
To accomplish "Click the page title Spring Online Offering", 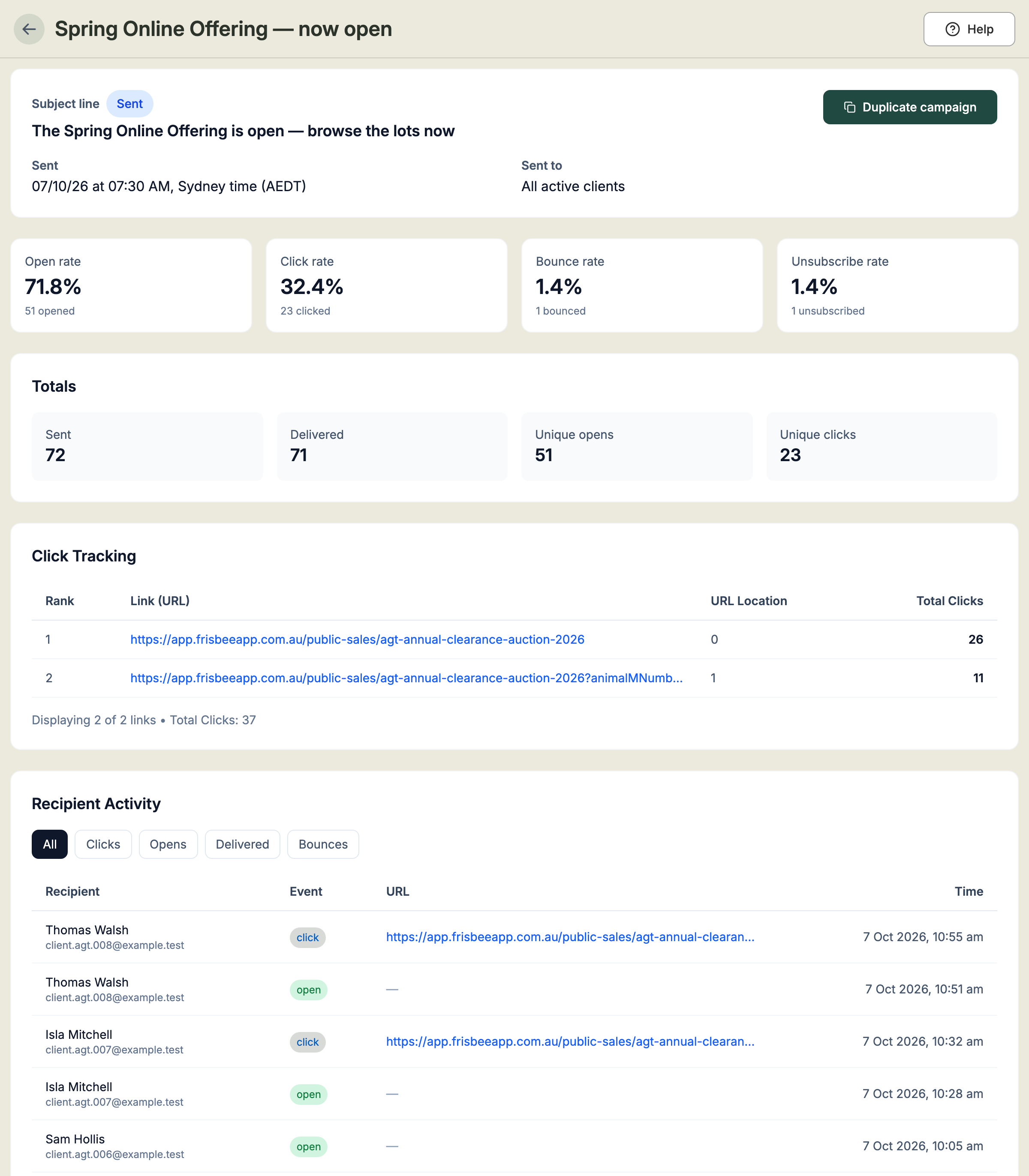I will coord(223,29).
